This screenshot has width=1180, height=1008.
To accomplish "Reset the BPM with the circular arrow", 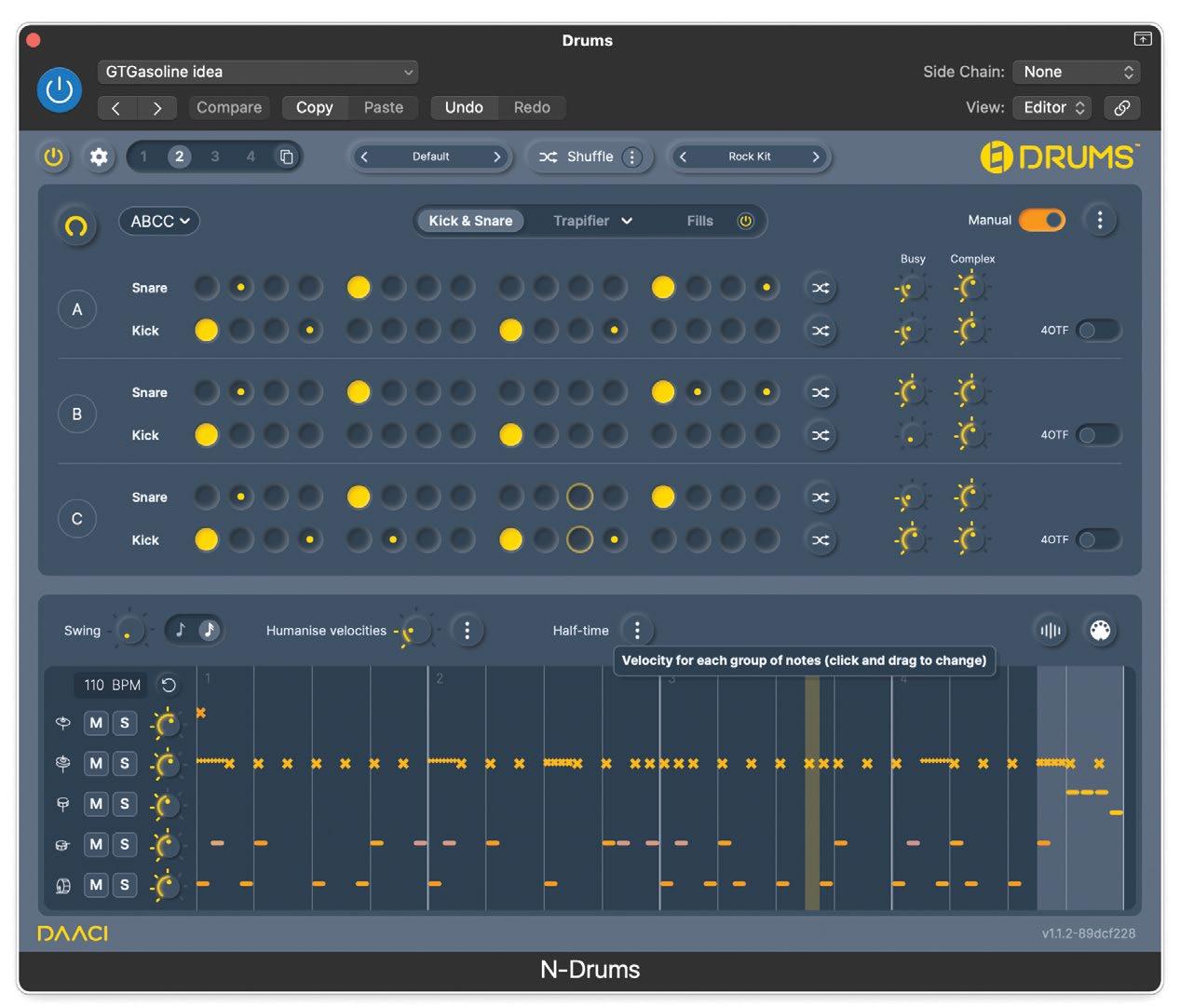I will click(x=169, y=685).
